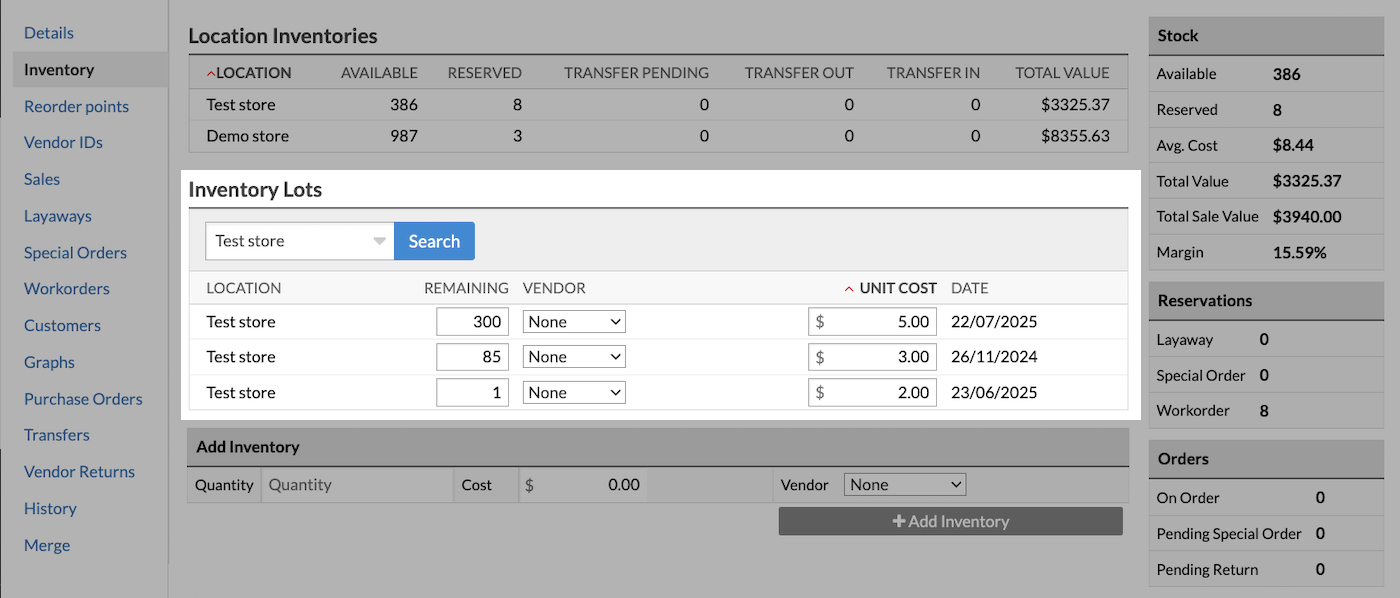Click the Add Inventory Cost field
This screenshot has width=1400, height=598.
(585, 485)
